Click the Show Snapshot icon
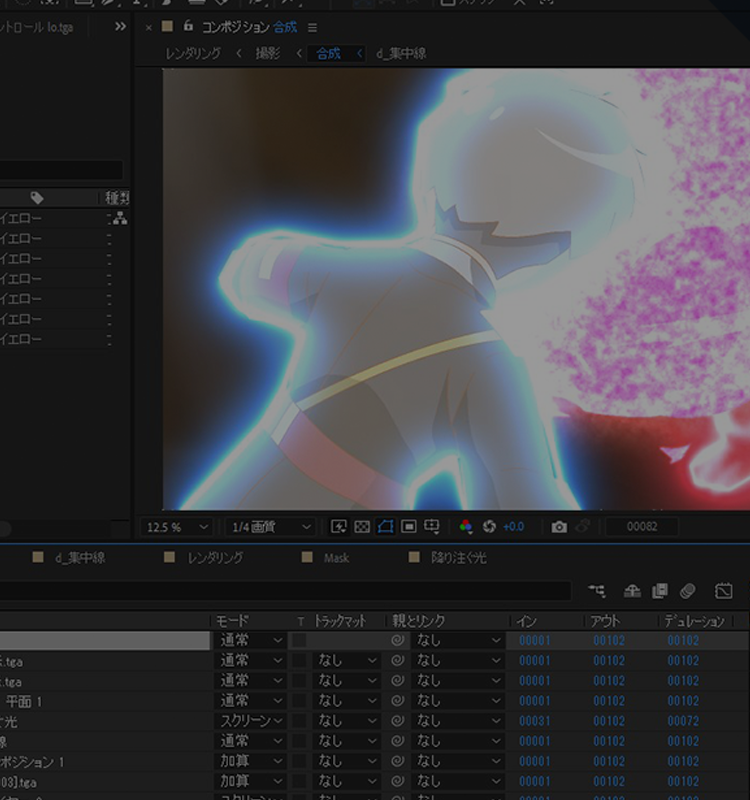 pyautogui.click(x=583, y=527)
